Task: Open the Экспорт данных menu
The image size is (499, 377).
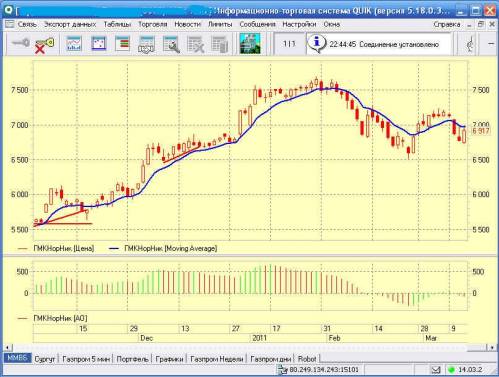Action: [x=70, y=24]
